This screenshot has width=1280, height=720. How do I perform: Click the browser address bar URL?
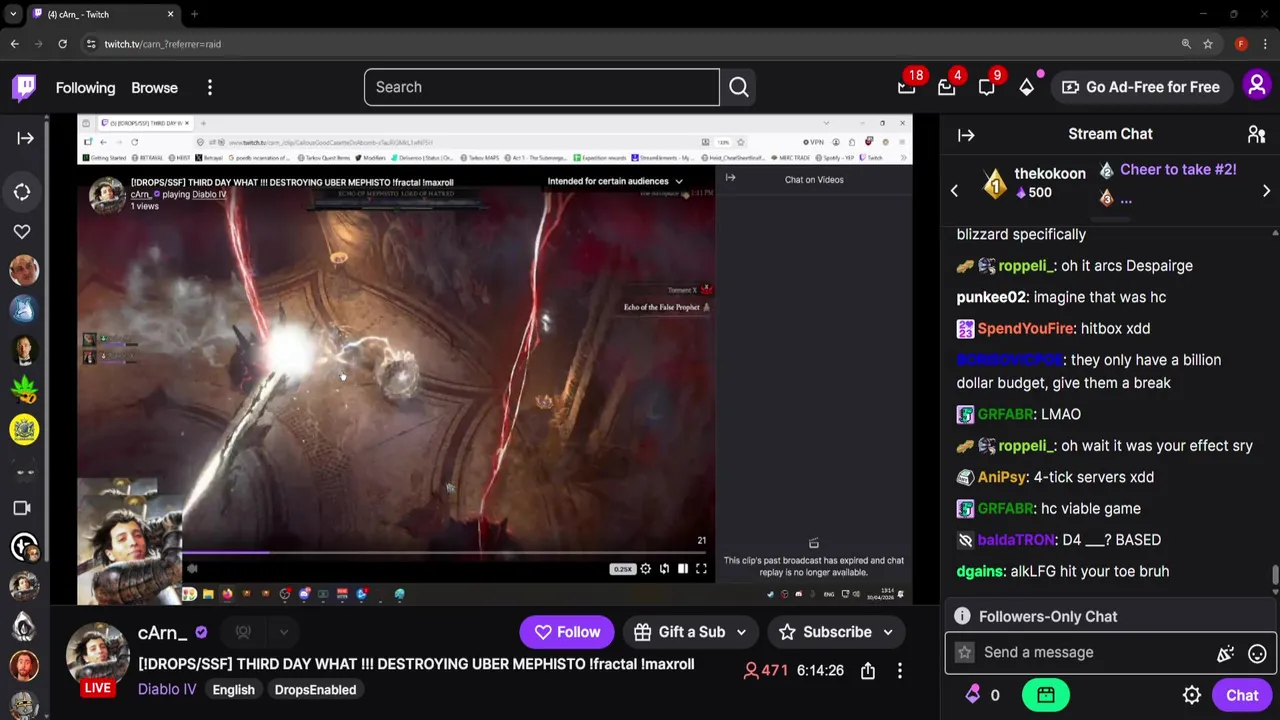[162, 44]
